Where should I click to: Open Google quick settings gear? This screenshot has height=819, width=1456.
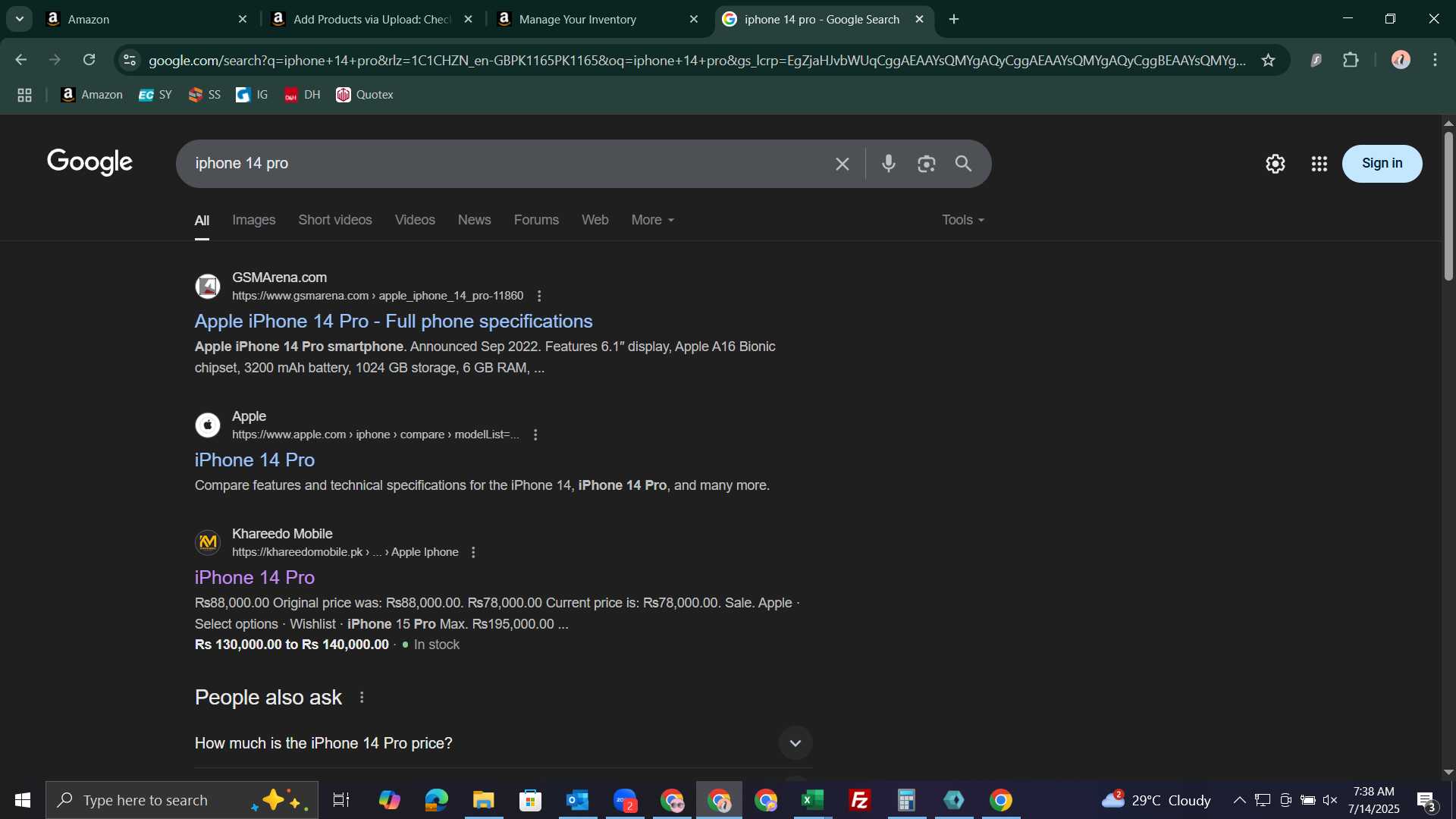pos(1276,164)
